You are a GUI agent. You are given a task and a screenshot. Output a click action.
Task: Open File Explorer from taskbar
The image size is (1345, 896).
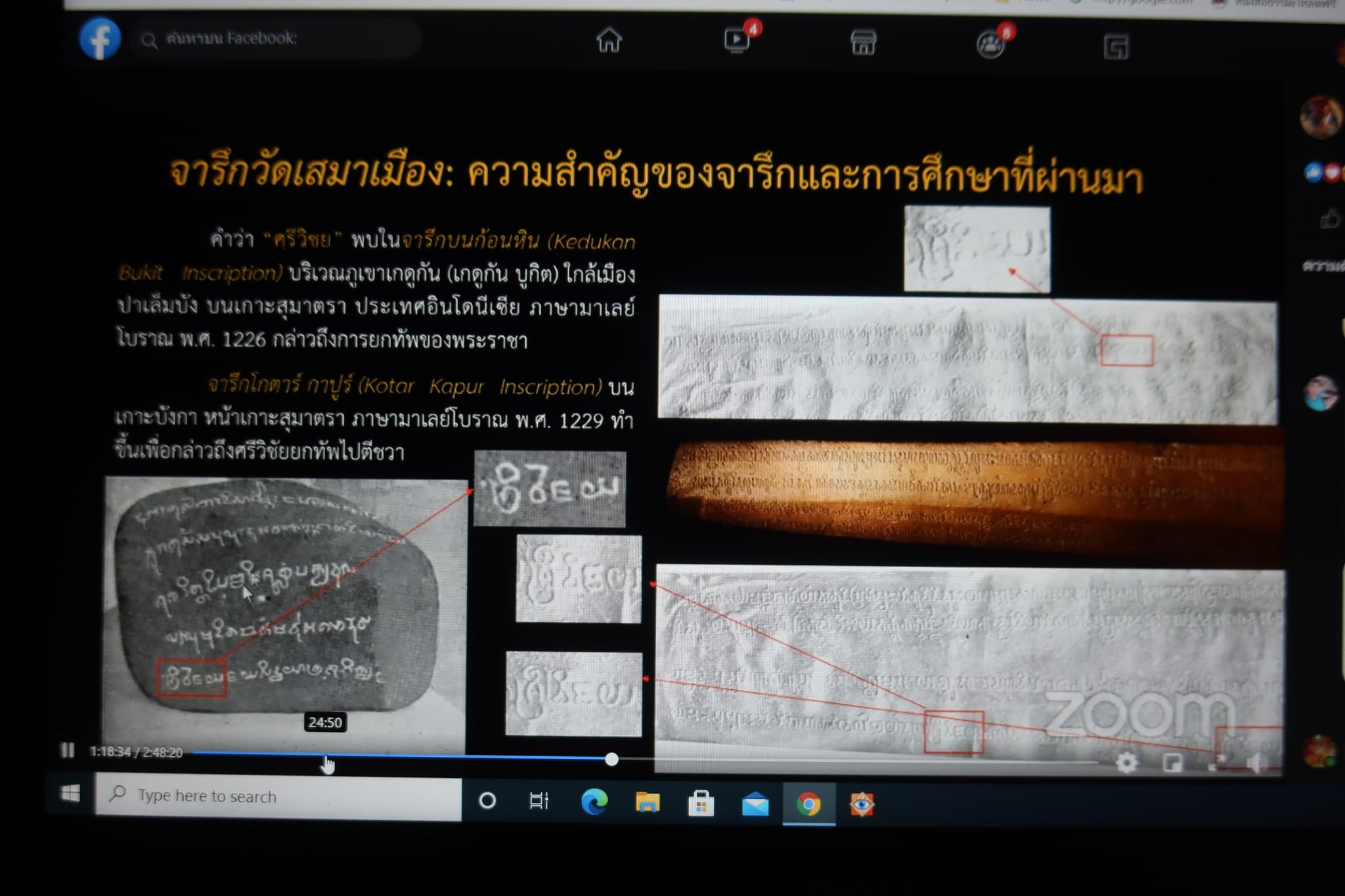pos(648,802)
